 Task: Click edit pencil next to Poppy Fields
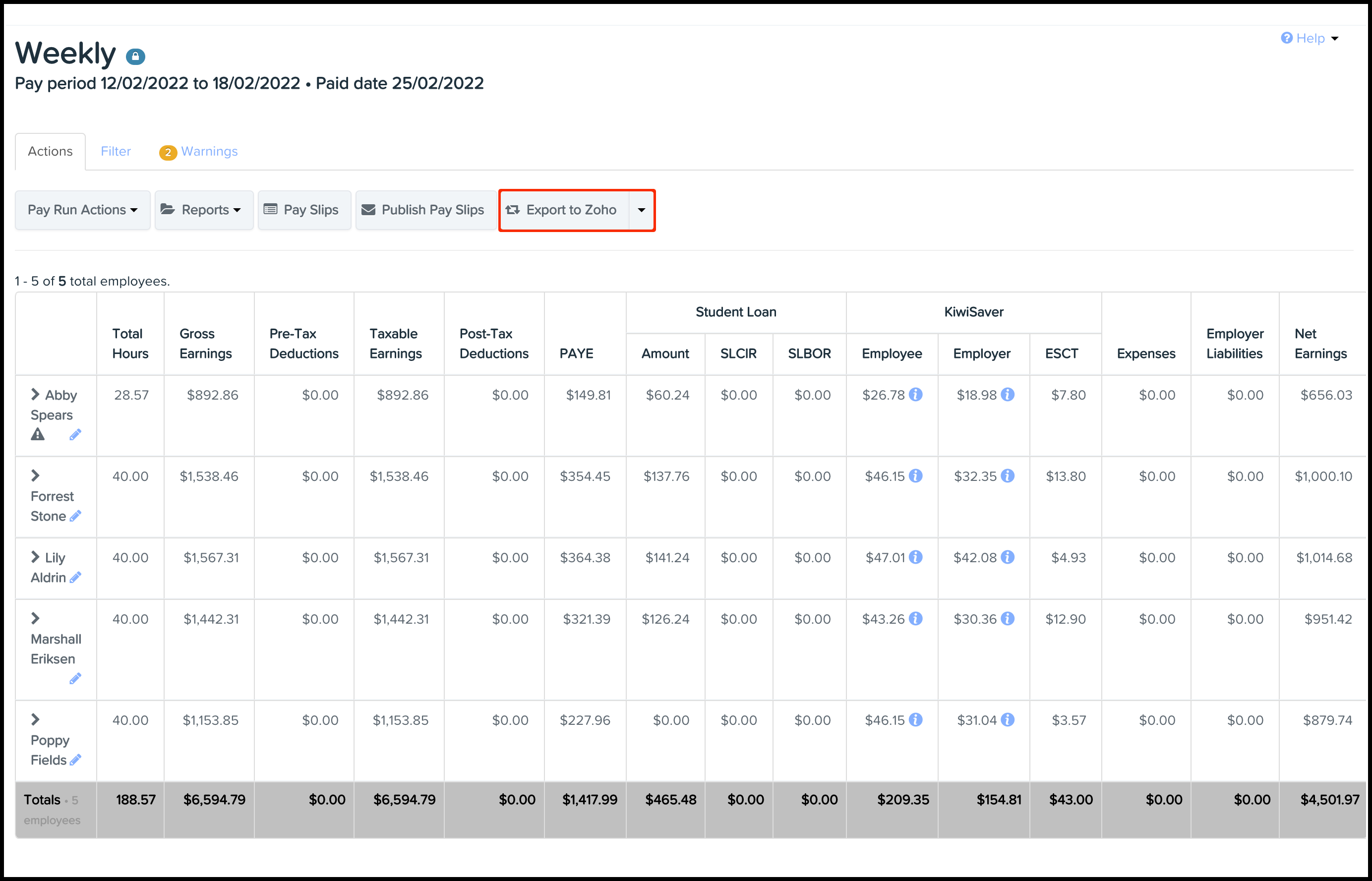[75, 761]
